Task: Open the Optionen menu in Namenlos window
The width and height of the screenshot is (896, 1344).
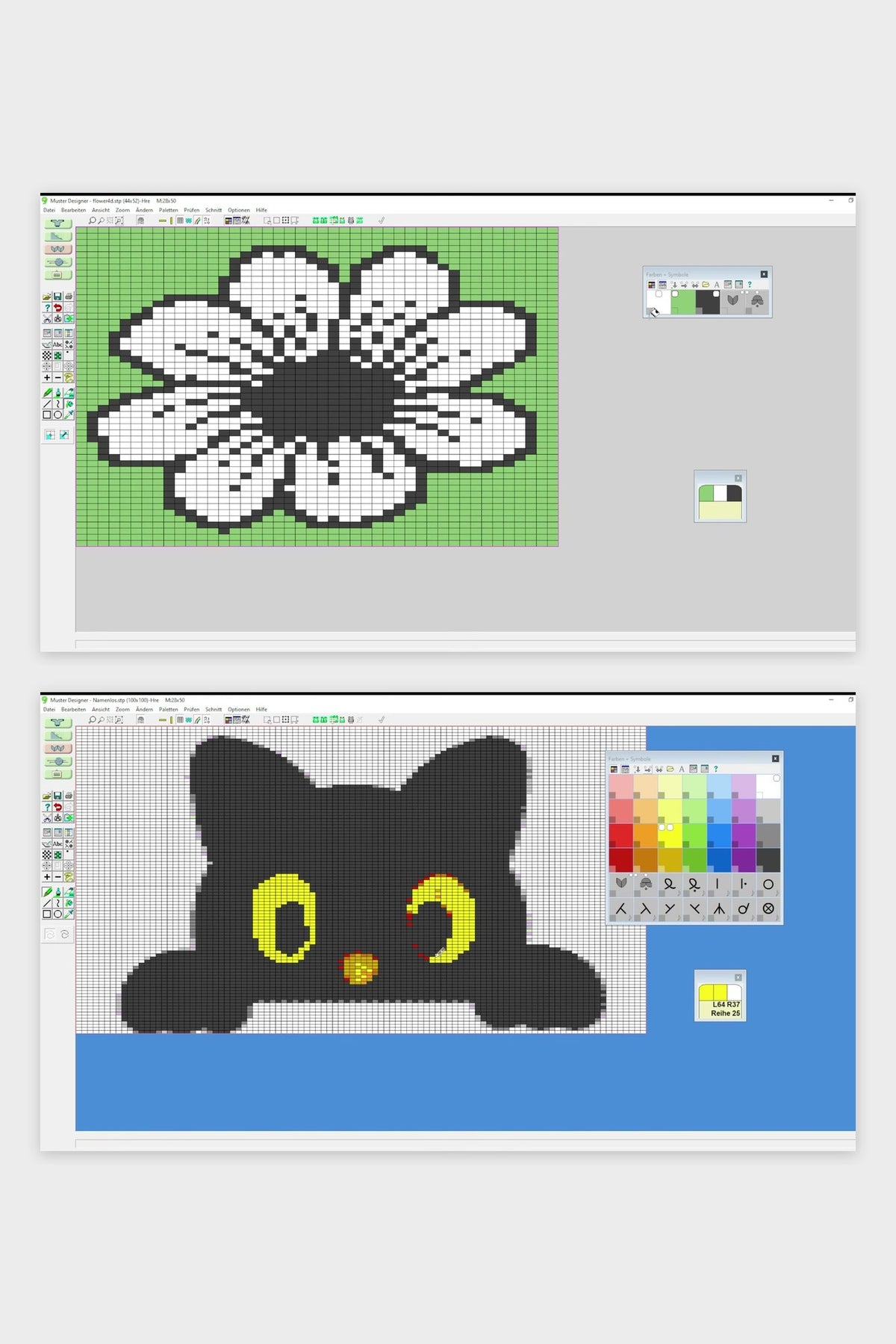Action: coord(239,710)
